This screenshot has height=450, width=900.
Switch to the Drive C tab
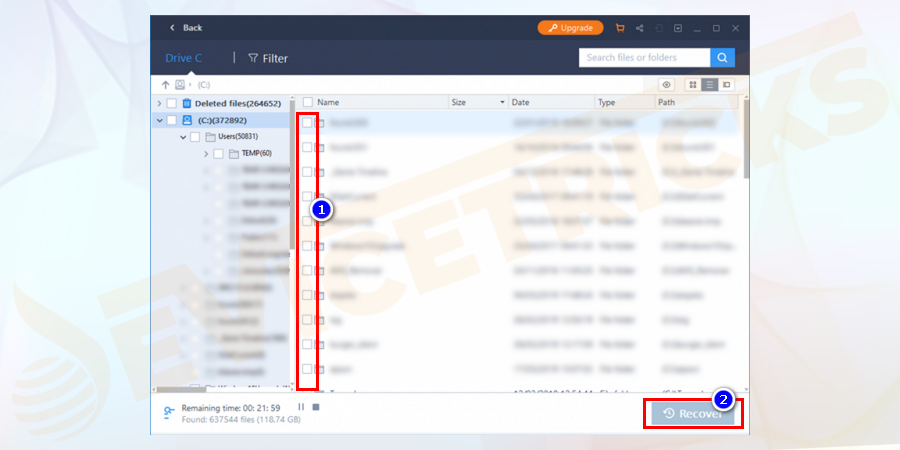tap(184, 58)
